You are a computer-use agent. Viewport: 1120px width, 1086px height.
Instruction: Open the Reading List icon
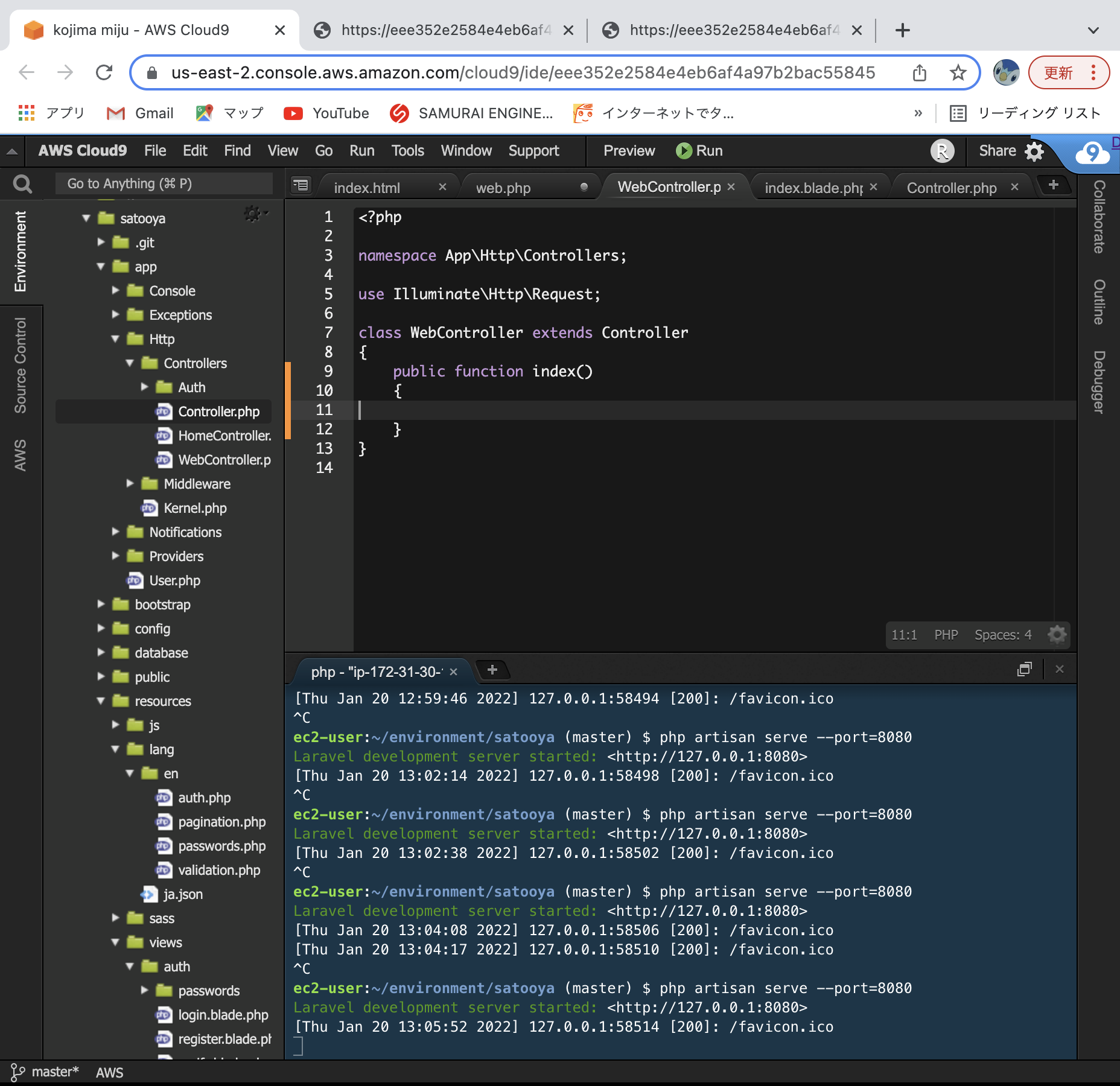point(958,113)
